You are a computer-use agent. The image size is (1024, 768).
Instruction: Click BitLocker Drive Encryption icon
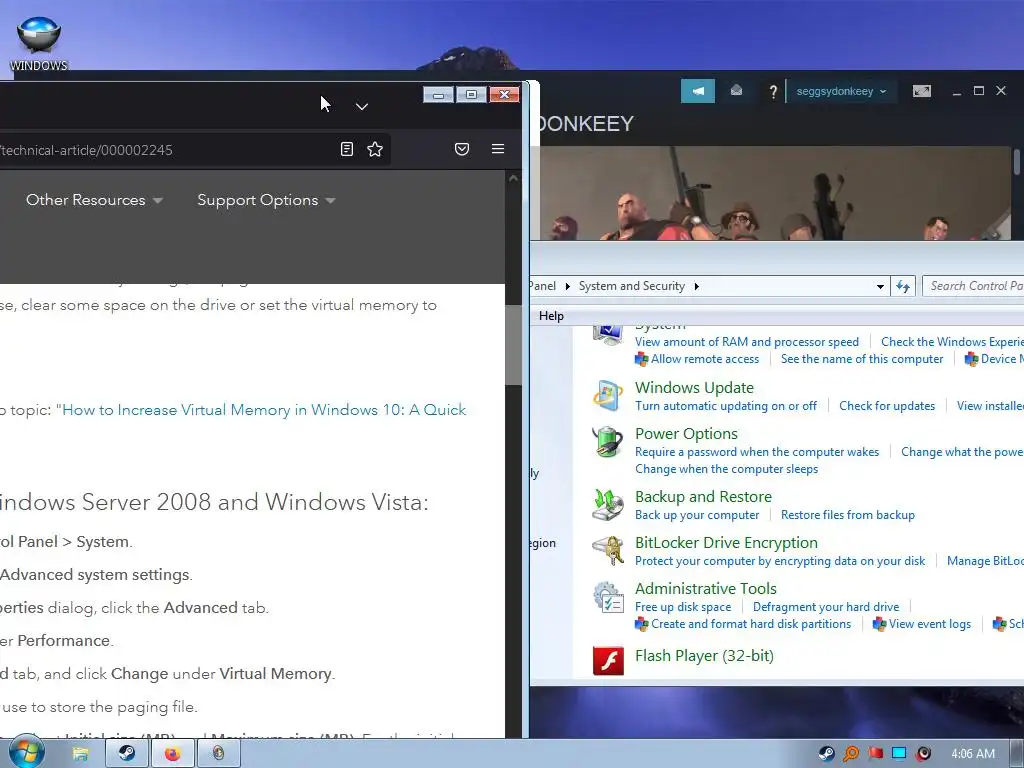pyautogui.click(x=607, y=551)
